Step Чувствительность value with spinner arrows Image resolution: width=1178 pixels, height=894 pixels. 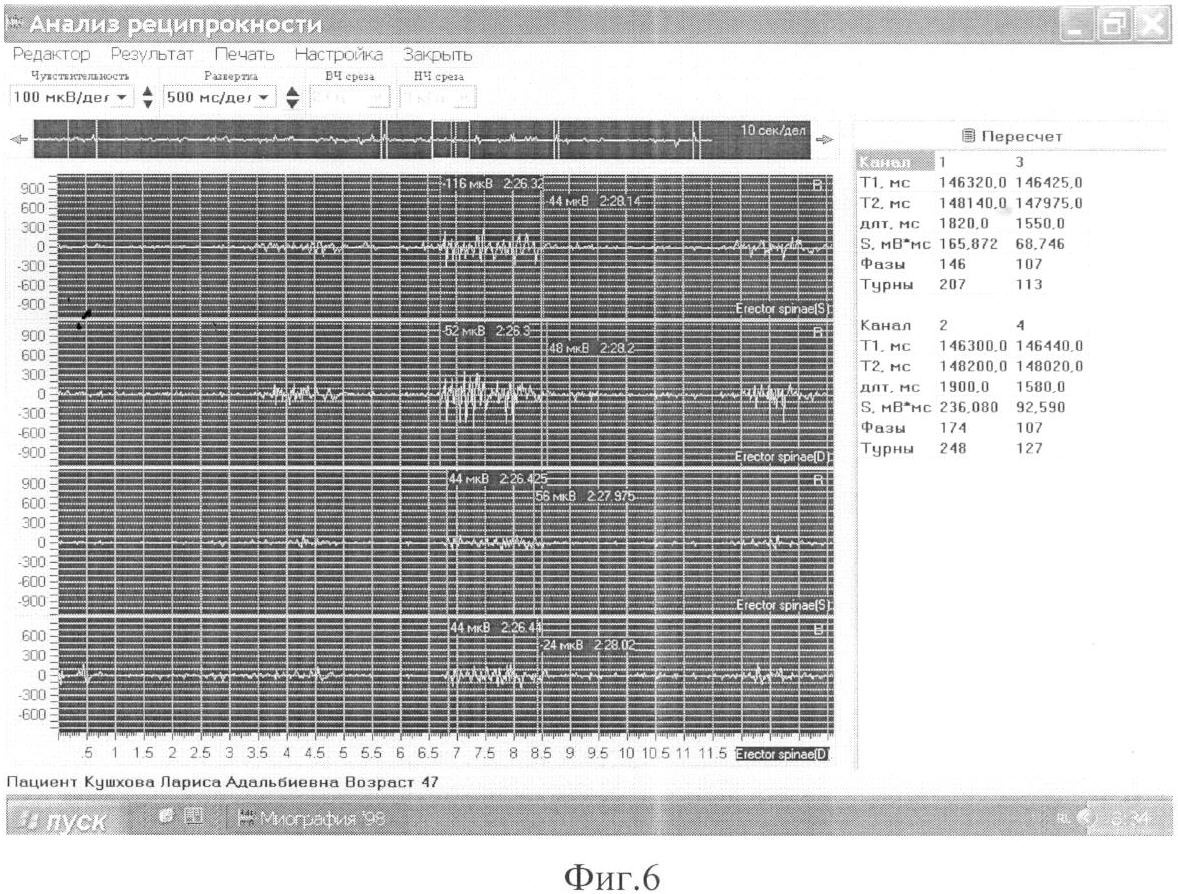tap(148, 97)
